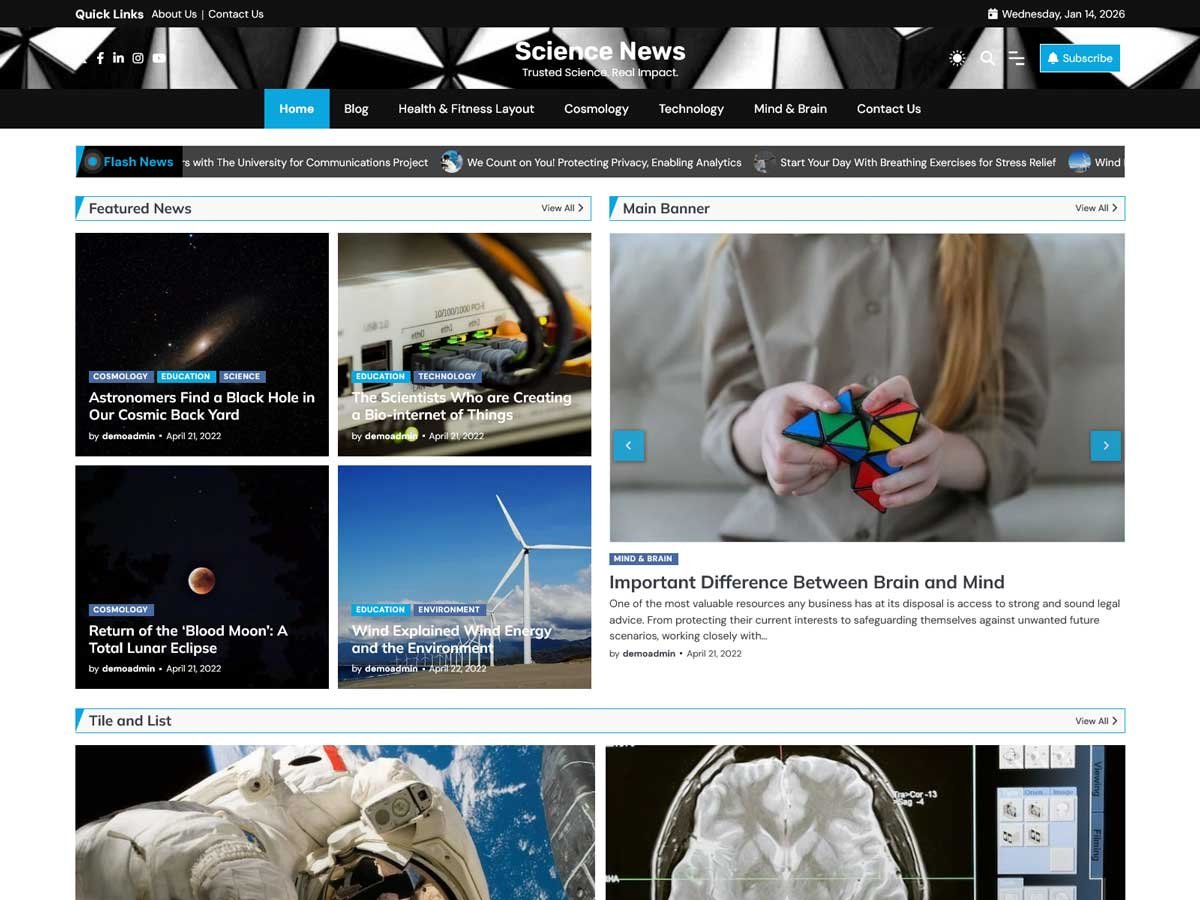Expand View All for Tile and List
This screenshot has height=900, width=1200.
pos(1097,720)
